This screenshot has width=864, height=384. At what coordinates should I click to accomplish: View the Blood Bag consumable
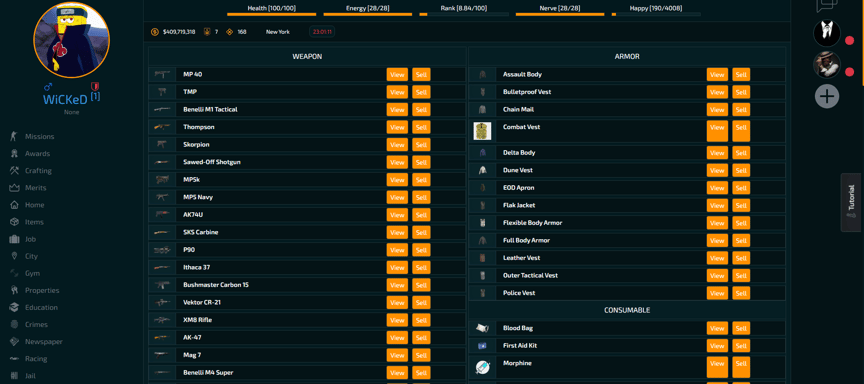[x=717, y=329]
